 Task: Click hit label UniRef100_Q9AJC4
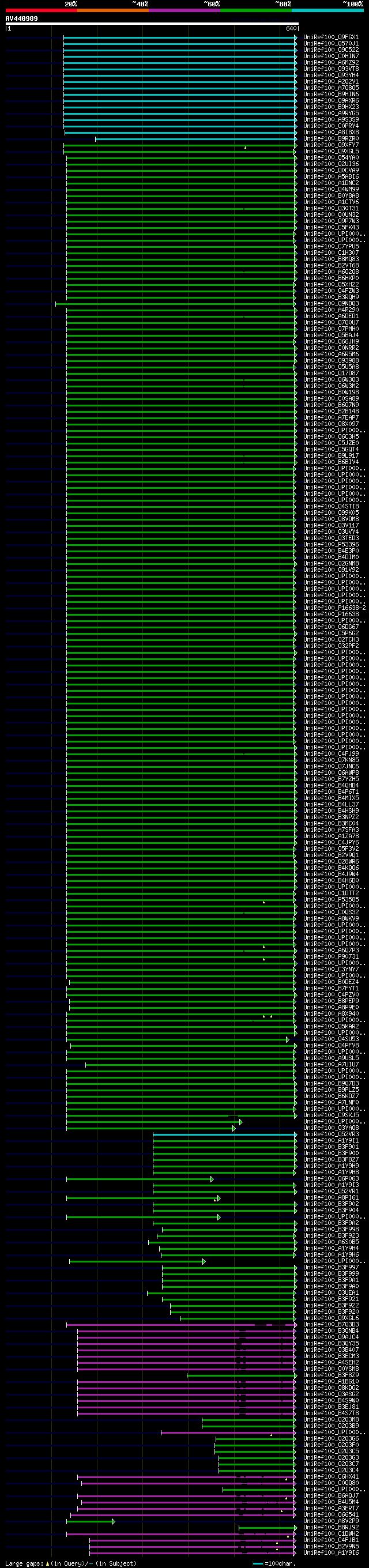click(332, 1337)
